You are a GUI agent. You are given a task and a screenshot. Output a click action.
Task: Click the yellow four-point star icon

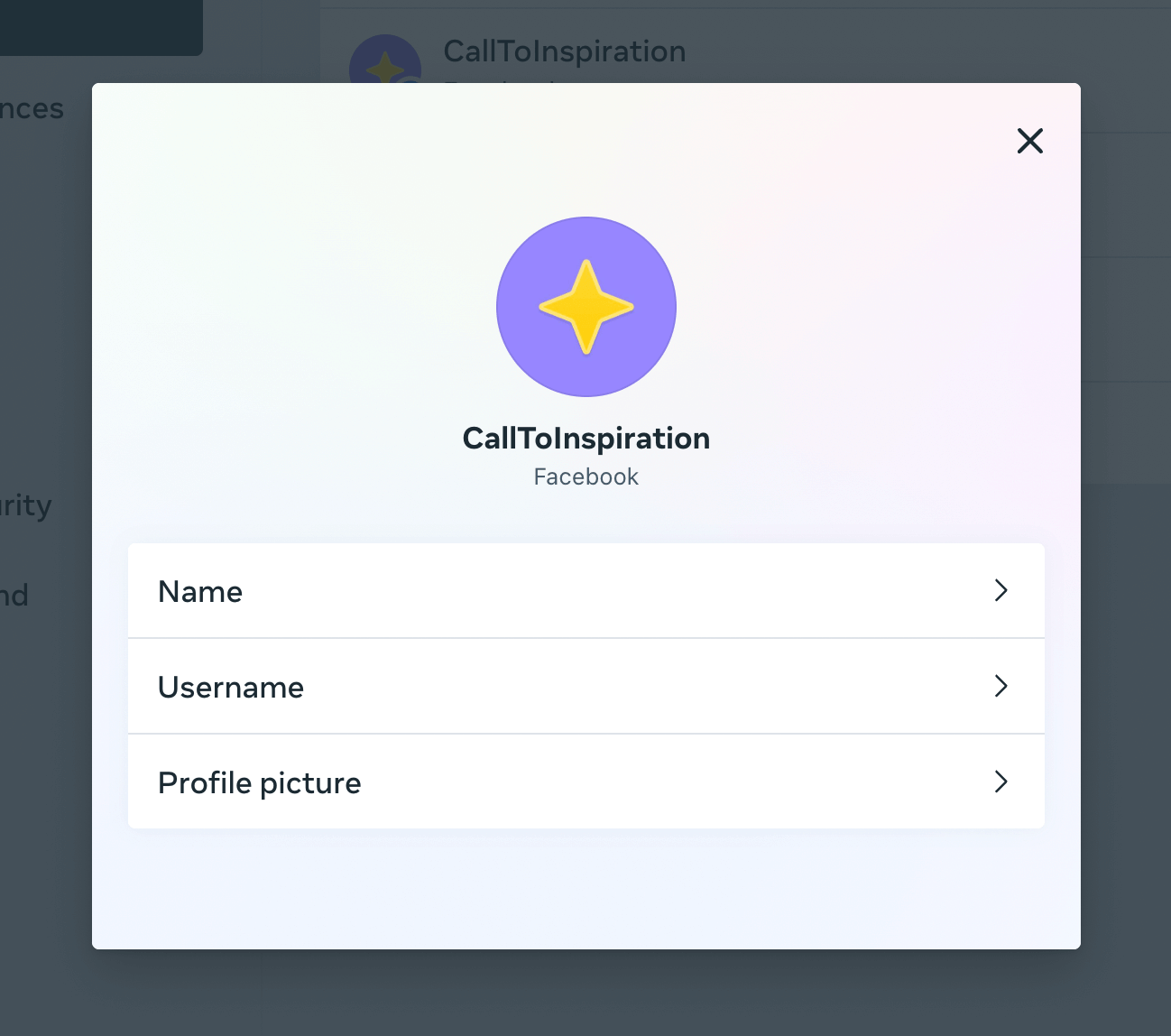coord(586,307)
